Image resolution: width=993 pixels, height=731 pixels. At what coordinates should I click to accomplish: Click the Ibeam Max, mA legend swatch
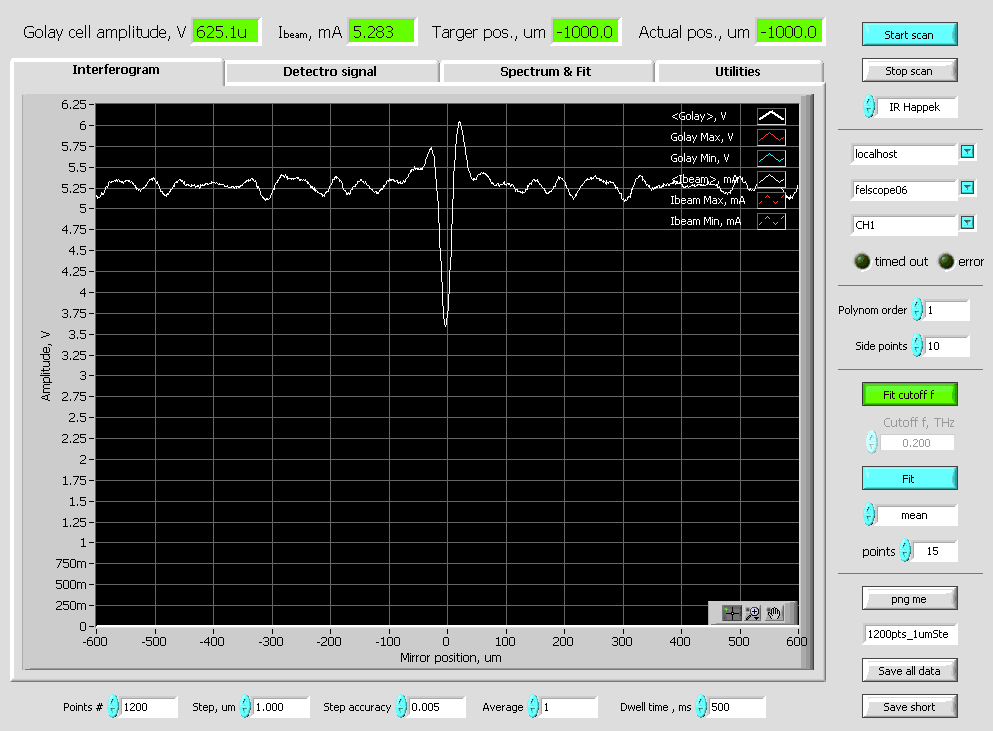(x=771, y=200)
